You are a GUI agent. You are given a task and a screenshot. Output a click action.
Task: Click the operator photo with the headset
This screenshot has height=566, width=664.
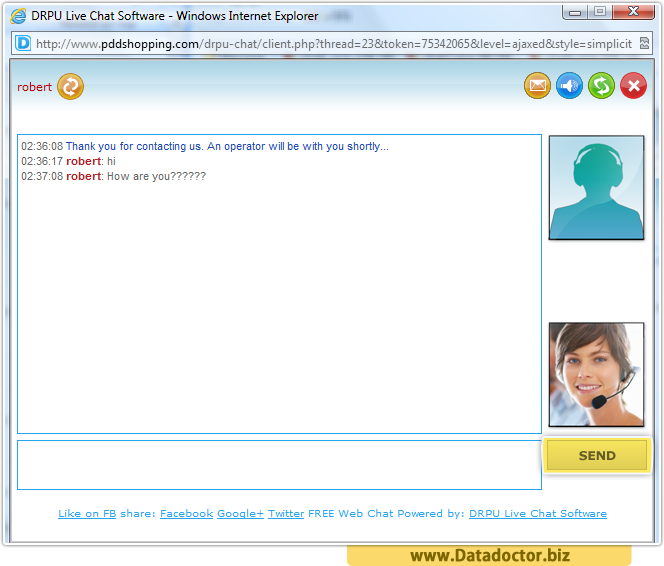pyautogui.click(x=596, y=374)
